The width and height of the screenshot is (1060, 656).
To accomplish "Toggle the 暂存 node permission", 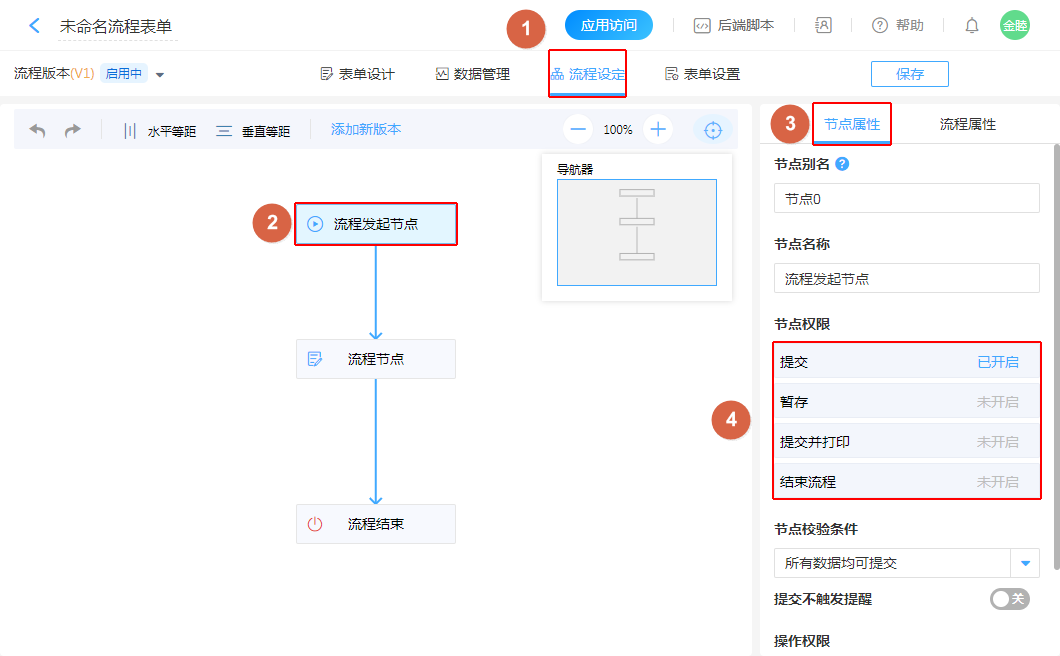I will tap(997, 402).
